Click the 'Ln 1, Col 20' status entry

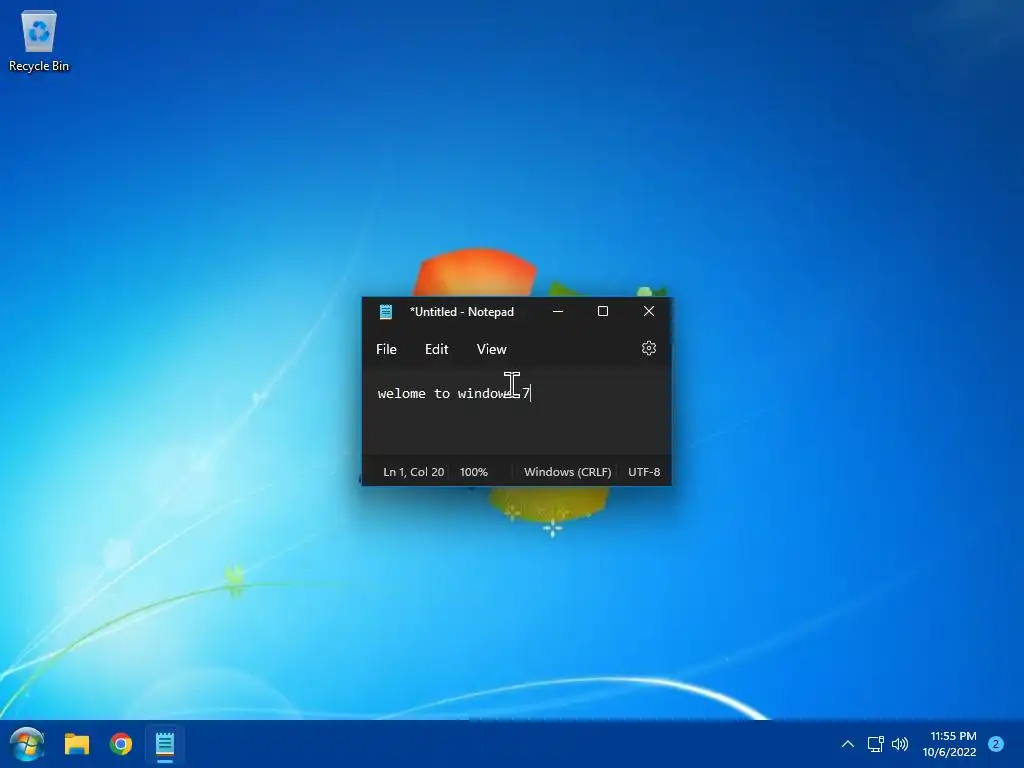(413, 472)
